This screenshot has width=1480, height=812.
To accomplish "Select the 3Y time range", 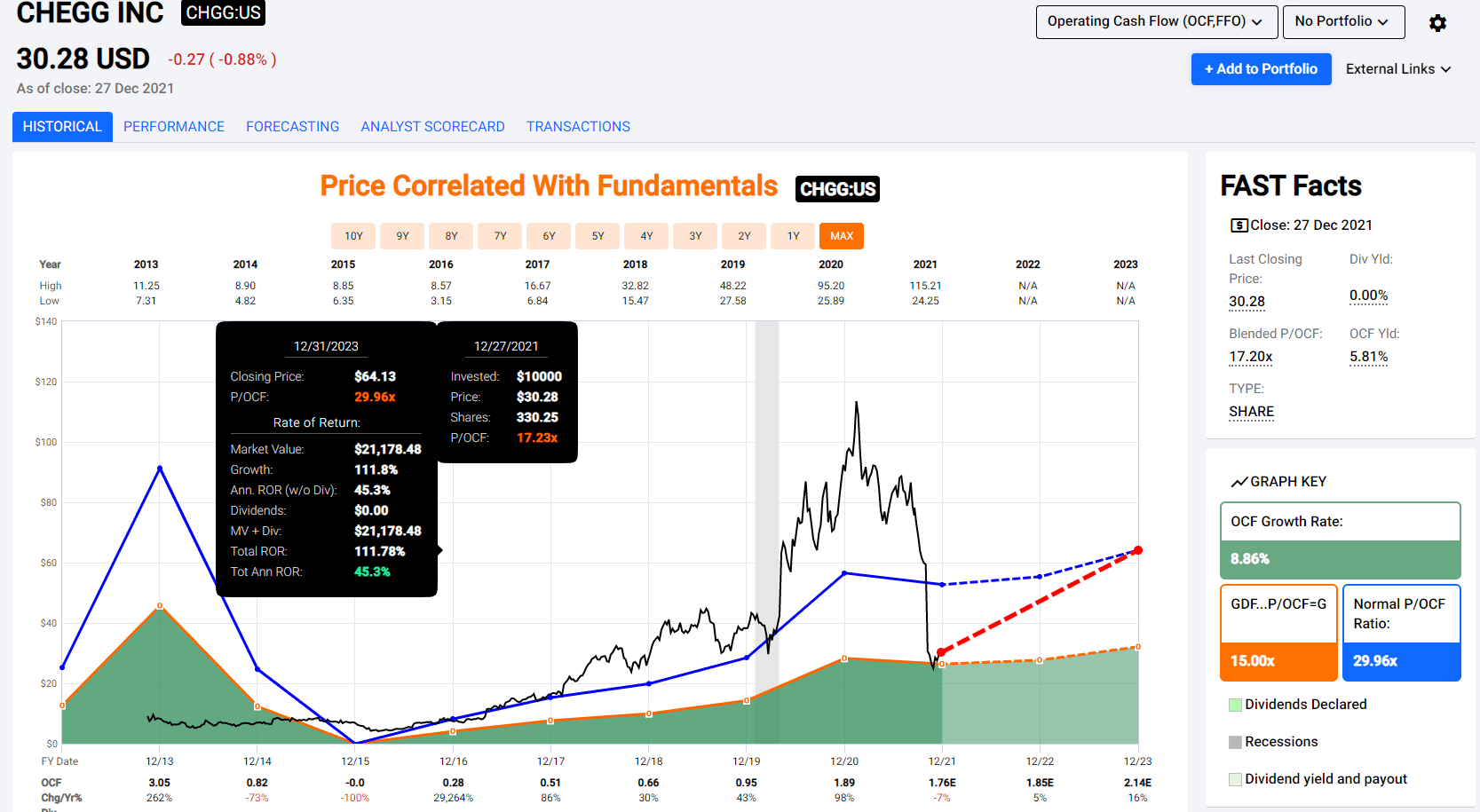I will (x=695, y=236).
